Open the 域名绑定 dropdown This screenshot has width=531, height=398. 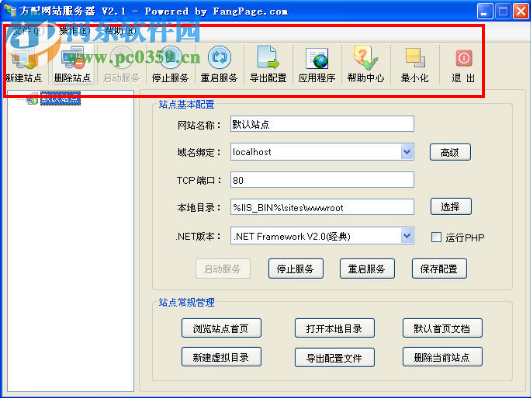pos(407,152)
